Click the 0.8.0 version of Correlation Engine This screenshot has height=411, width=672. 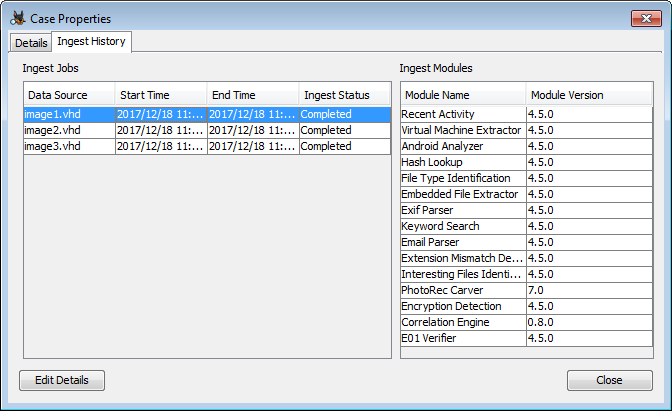tap(589, 322)
